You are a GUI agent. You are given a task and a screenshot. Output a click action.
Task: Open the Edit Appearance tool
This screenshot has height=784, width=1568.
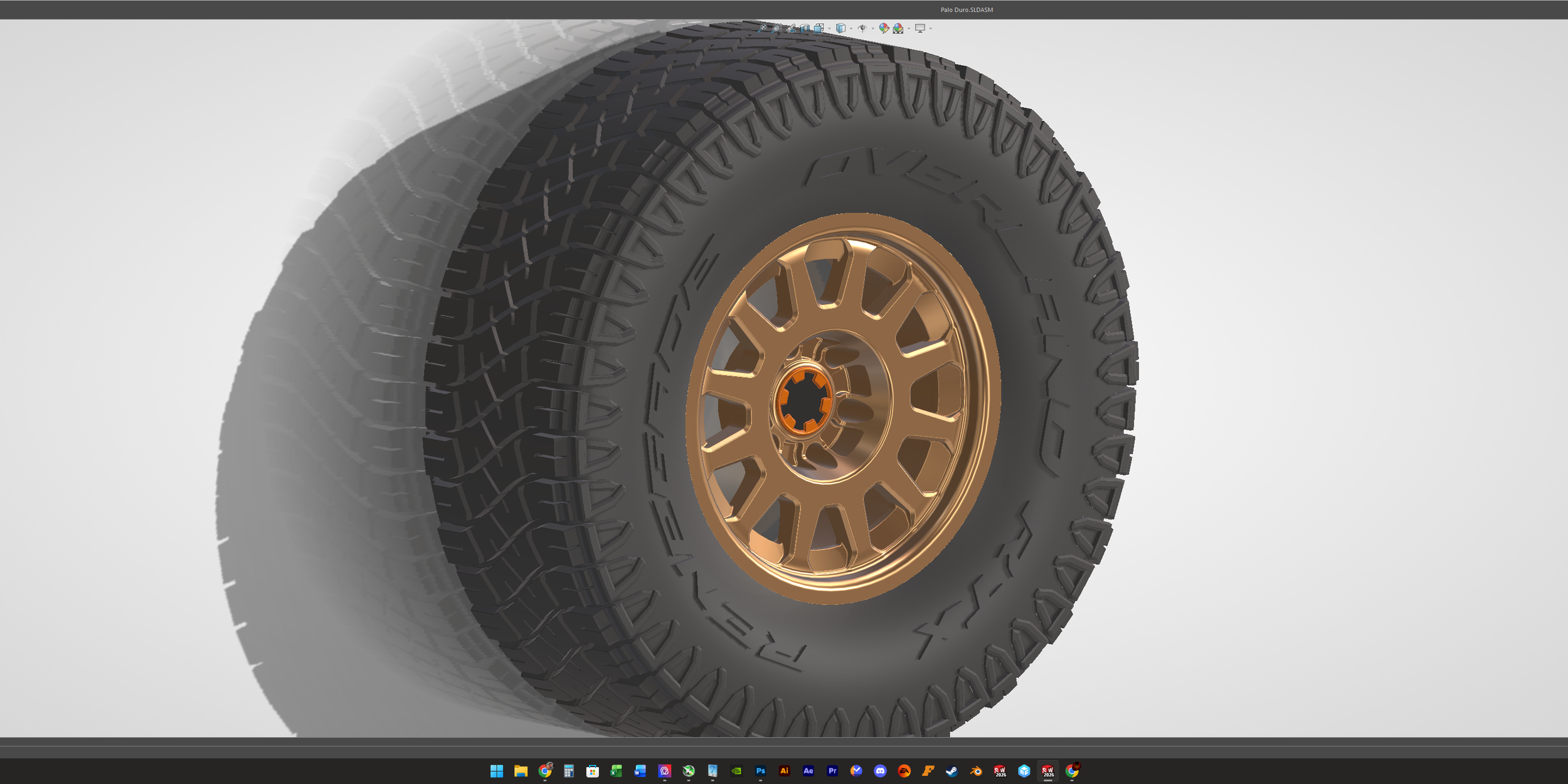tap(884, 28)
